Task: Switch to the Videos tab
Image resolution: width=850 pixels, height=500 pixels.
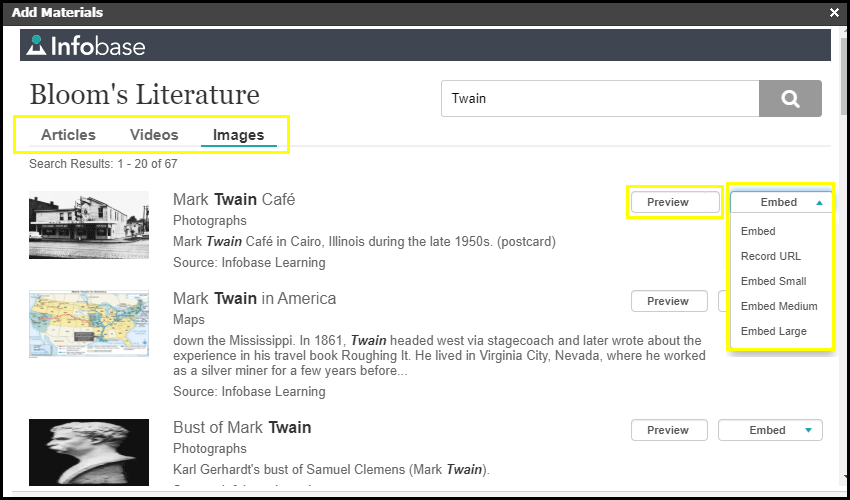Action: tap(154, 134)
